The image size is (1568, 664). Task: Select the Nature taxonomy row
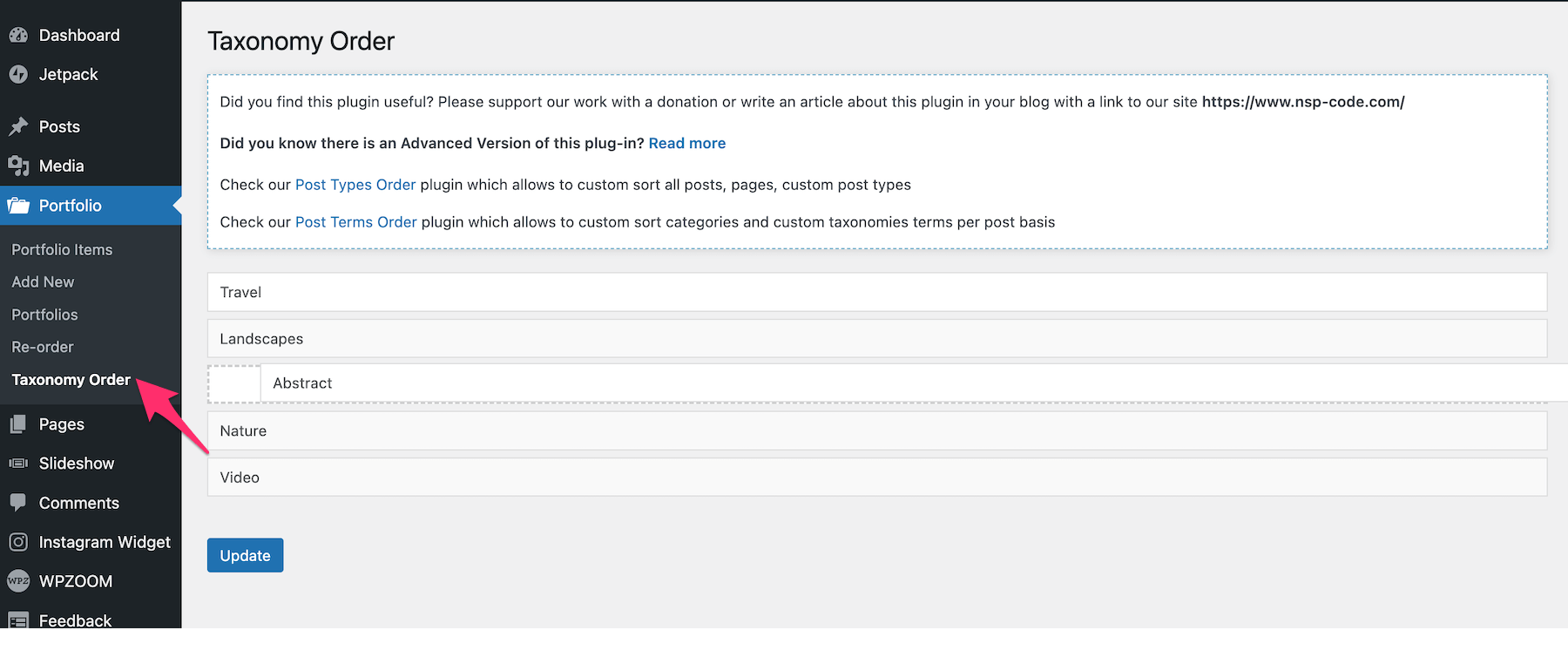click(876, 431)
